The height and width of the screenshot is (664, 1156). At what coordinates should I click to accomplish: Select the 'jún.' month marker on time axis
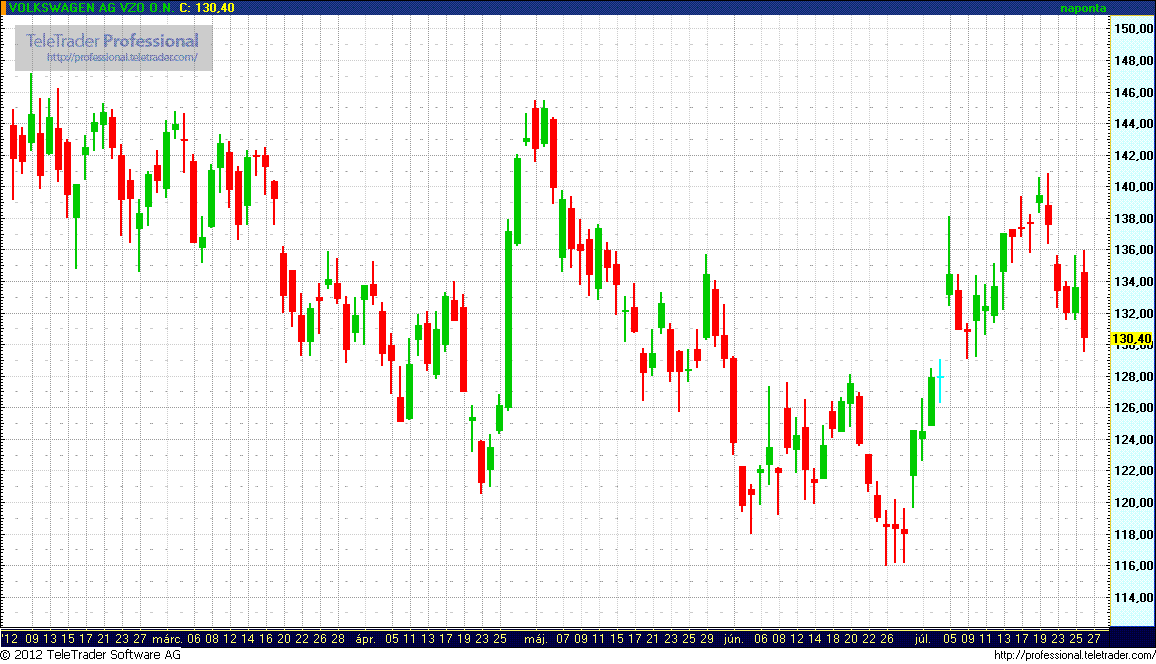(x=735, y=638)
